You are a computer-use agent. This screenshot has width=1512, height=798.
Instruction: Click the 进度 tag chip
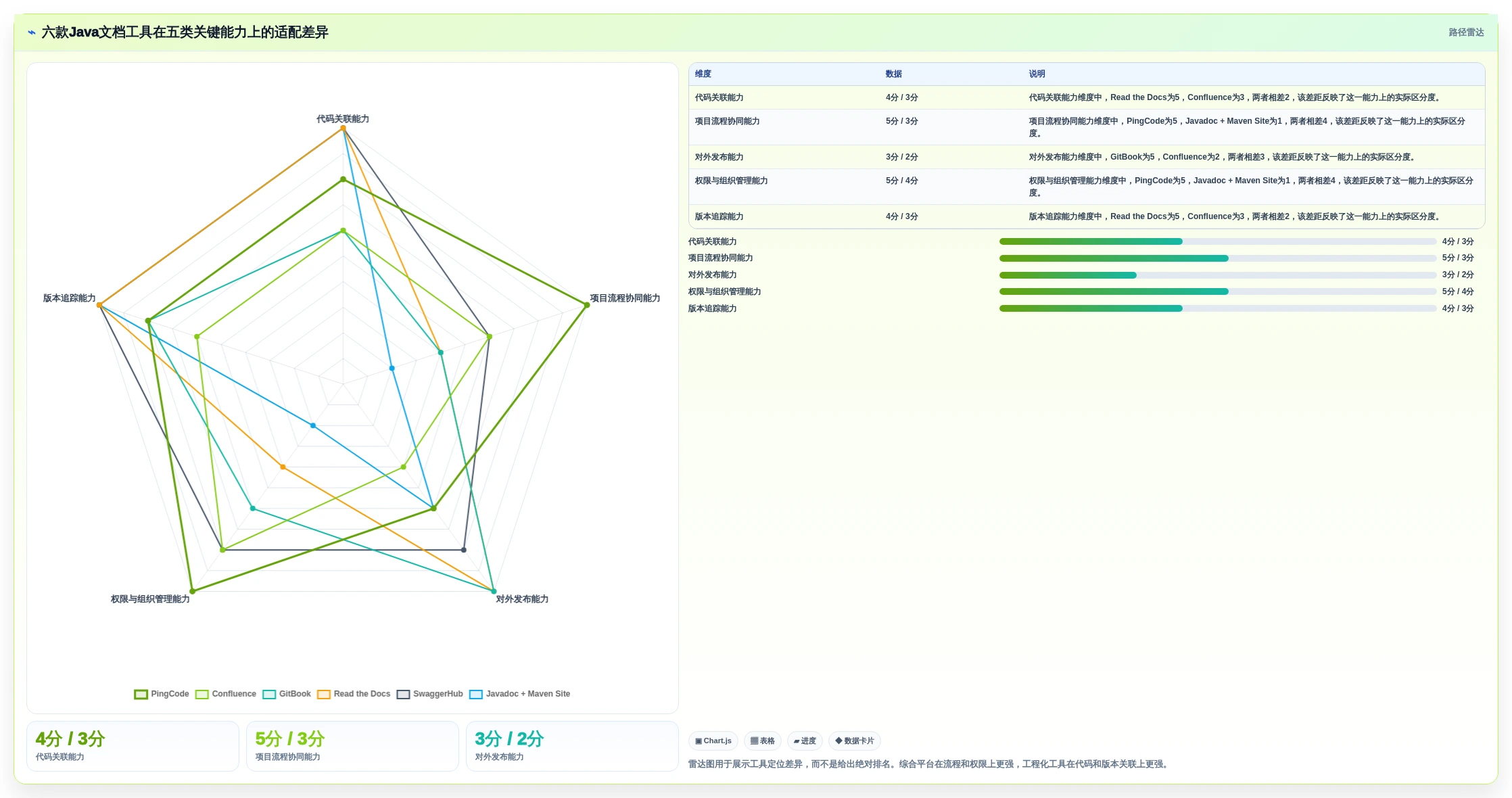pos(805,741)
